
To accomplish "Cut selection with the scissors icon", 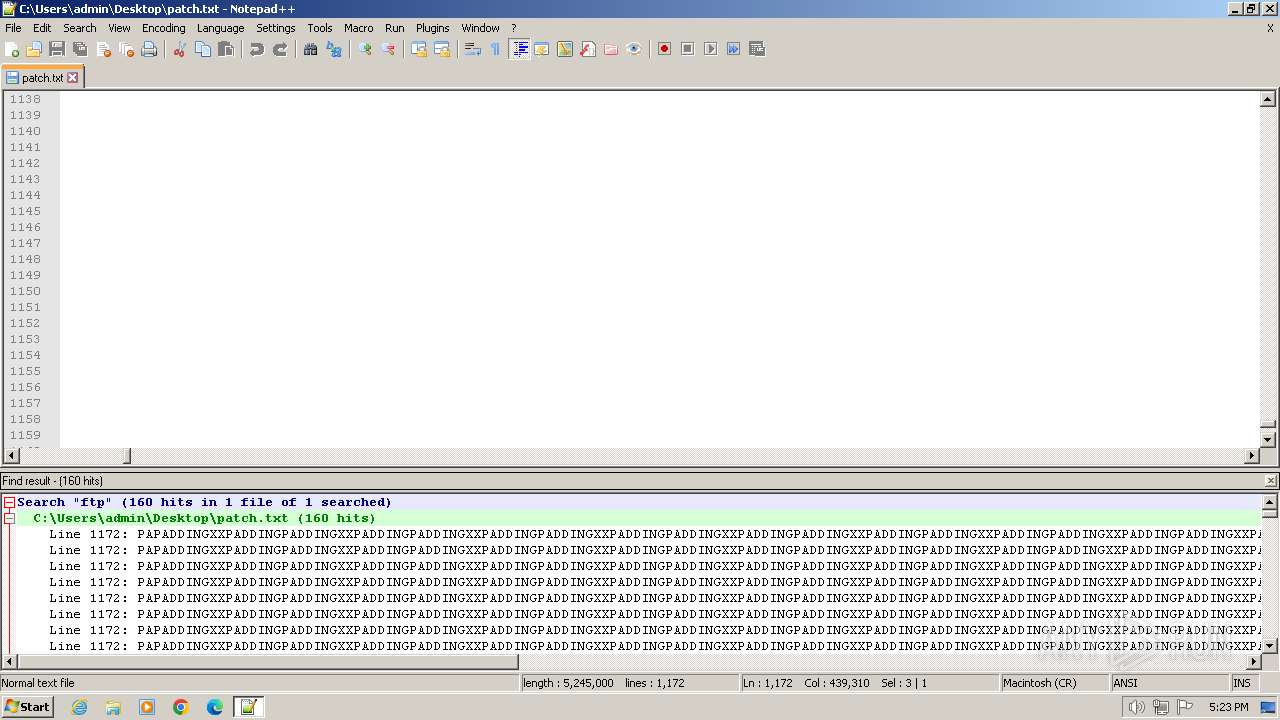I will 180,49.
